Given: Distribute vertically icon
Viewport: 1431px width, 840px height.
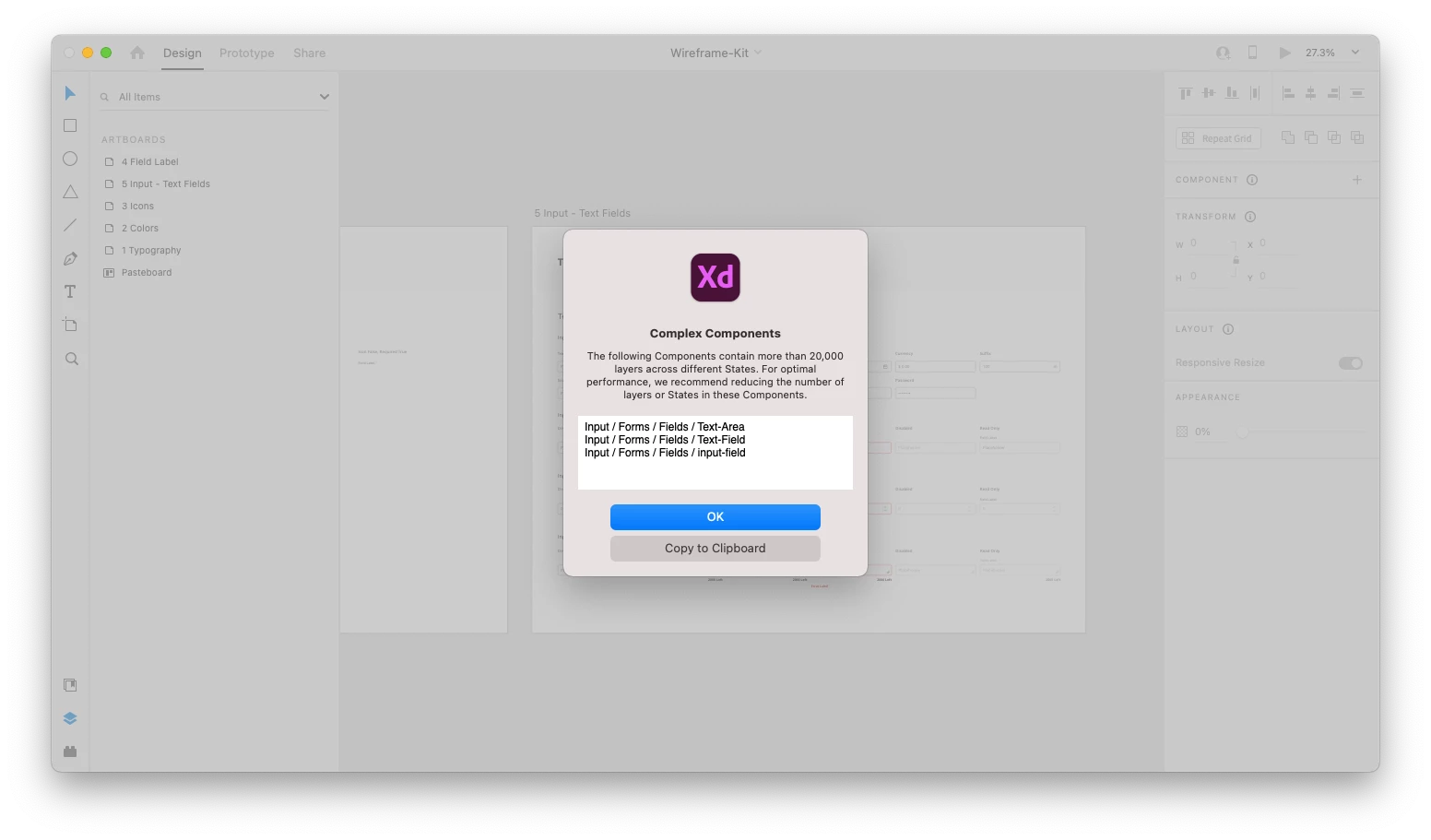Looking at the screenshot, I should coord(1357,93).
